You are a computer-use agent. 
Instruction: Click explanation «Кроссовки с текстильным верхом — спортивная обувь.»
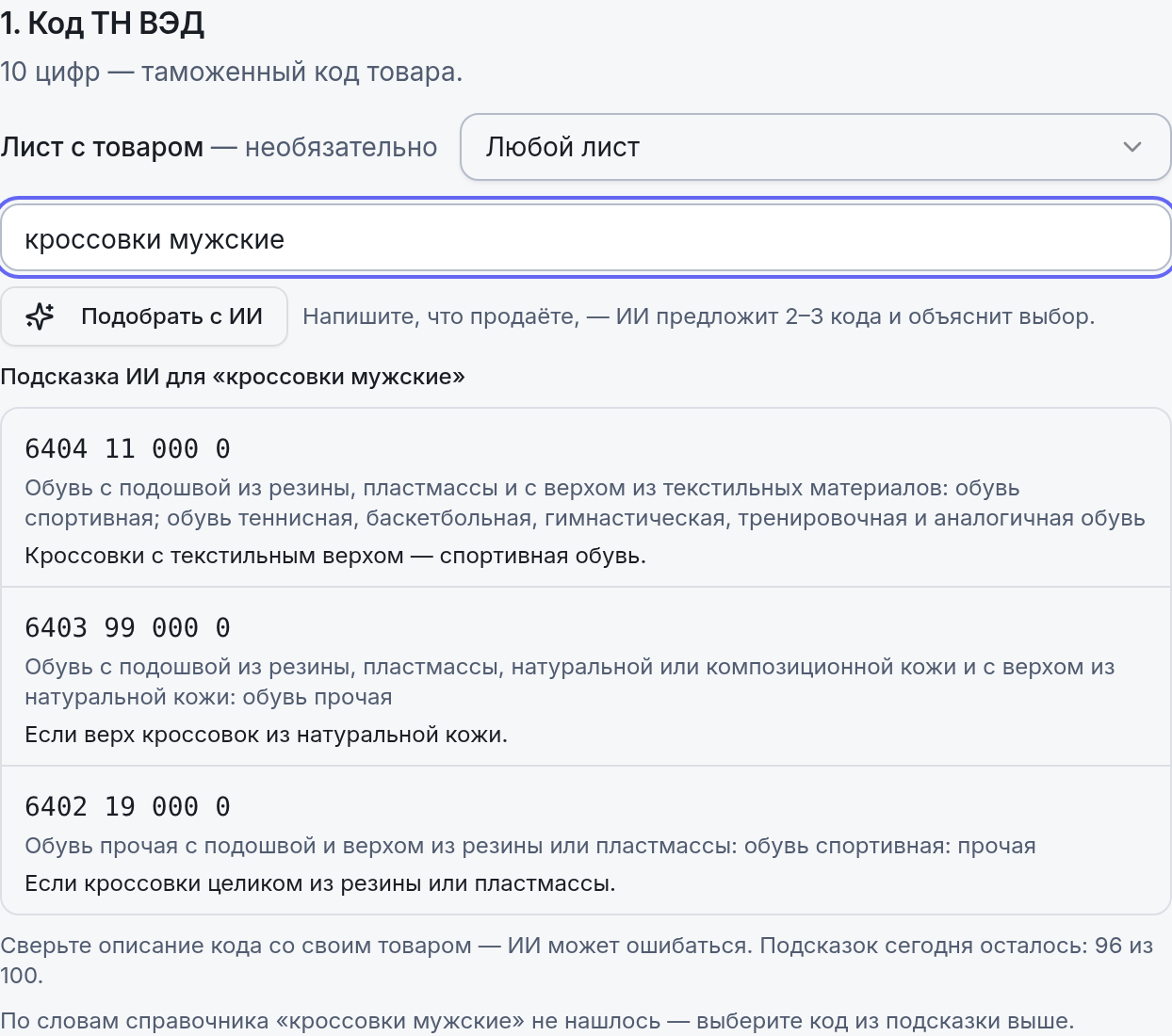[x=335, y=556]
